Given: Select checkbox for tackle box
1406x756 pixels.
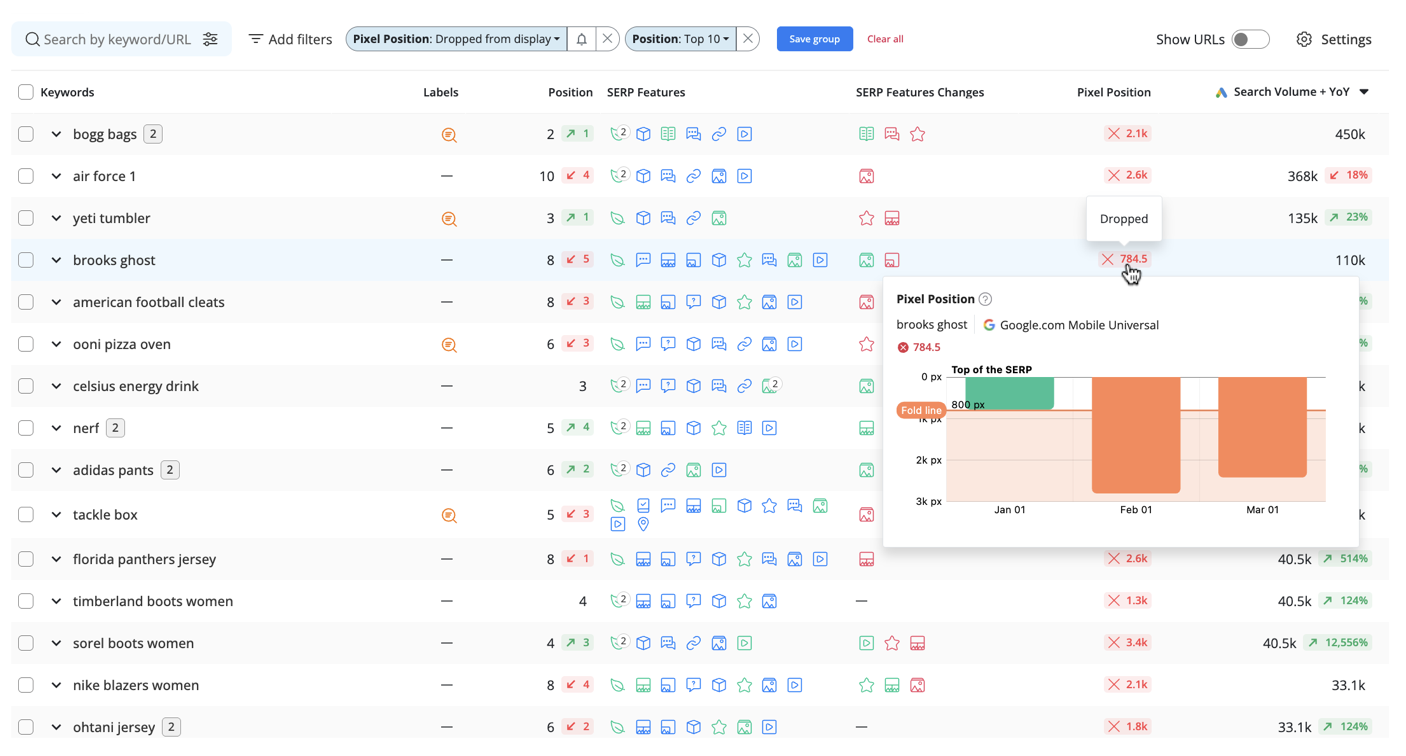Looking at the screenshot, I should (x=26, y=515).
